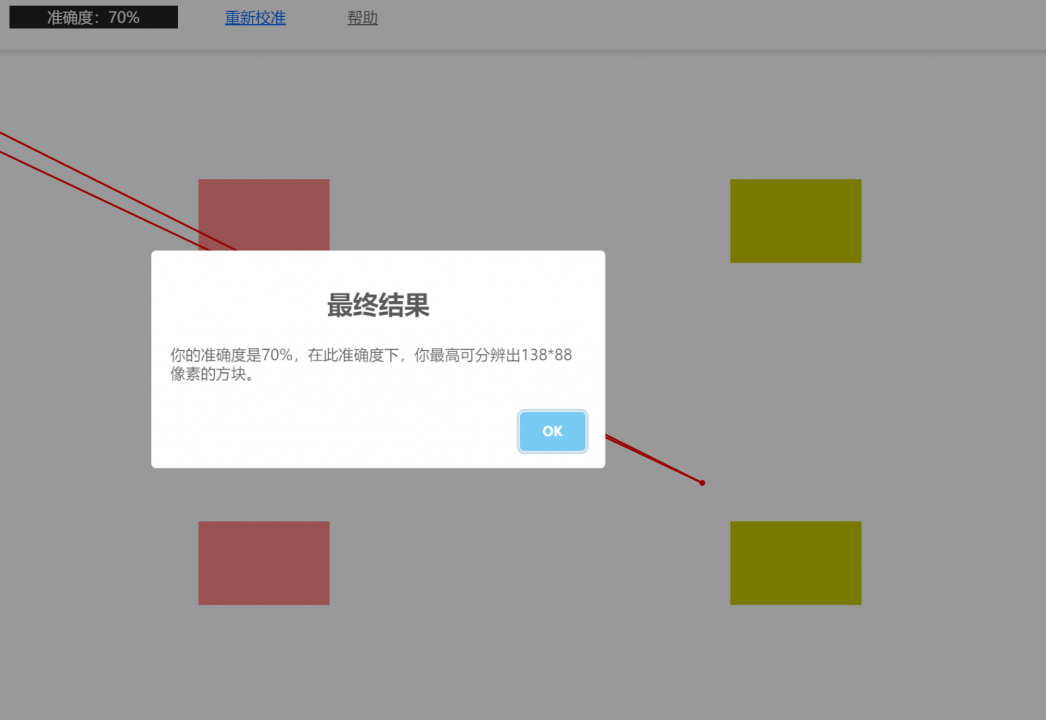Click the empty top bar right of 帮助

point(700,20)
